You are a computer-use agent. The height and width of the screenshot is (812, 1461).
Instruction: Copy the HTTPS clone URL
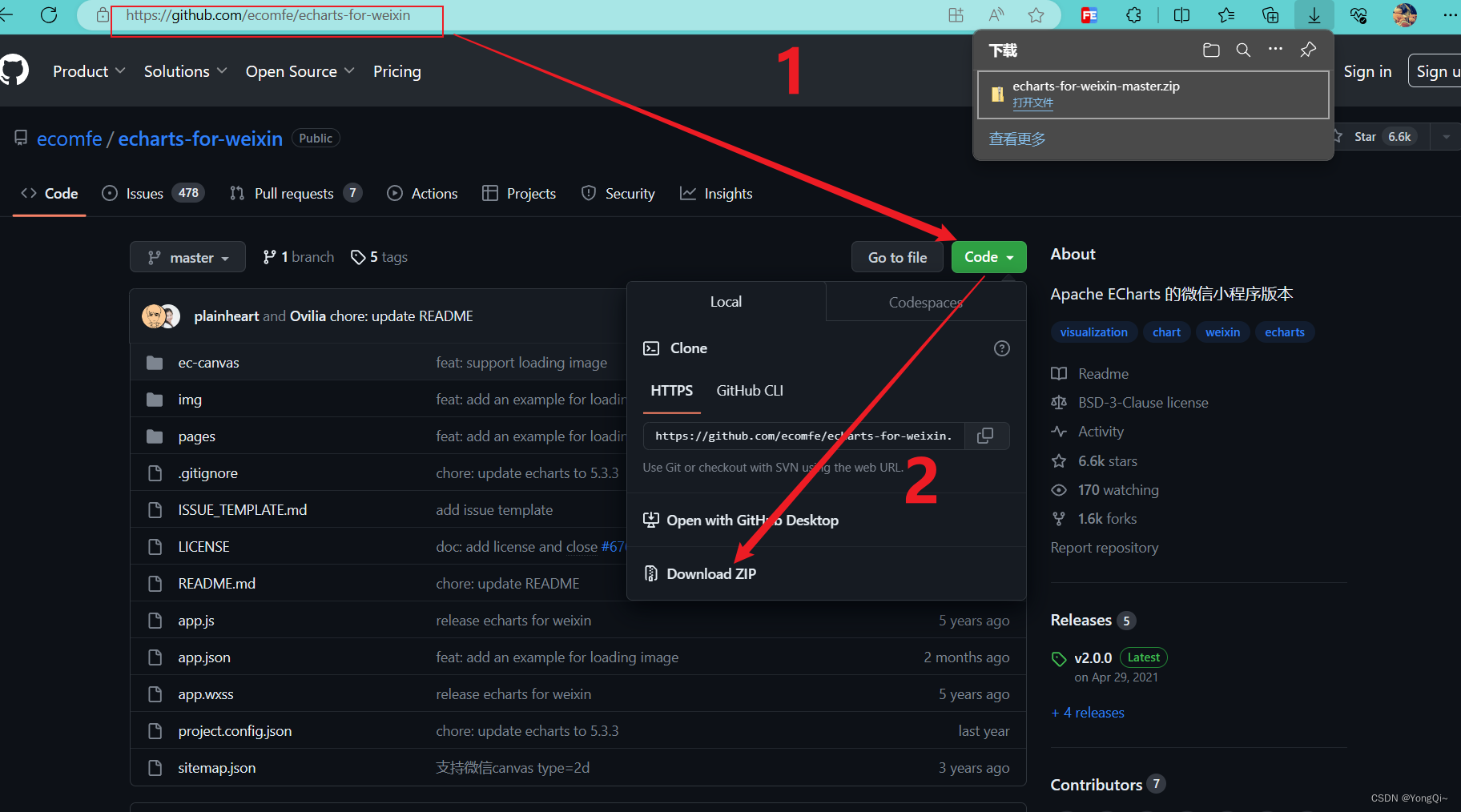tap(986, 436)
